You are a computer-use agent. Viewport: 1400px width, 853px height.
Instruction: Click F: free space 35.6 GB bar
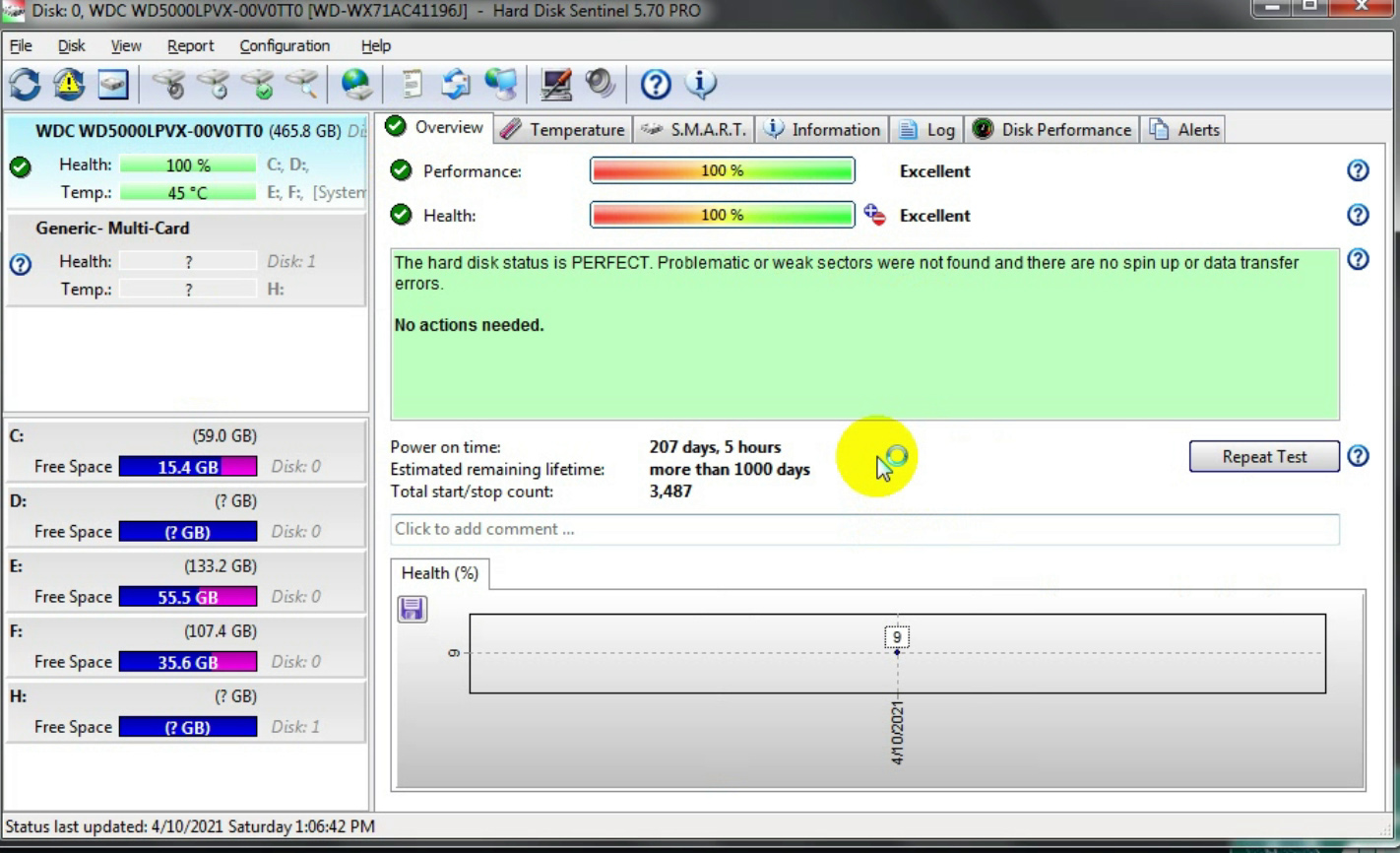[188, 662]
